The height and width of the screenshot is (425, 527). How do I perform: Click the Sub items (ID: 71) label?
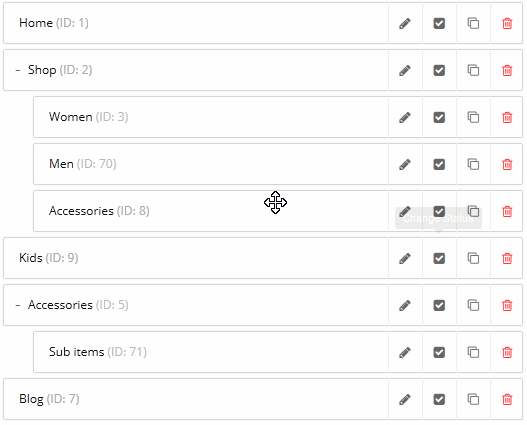point(98,352)
